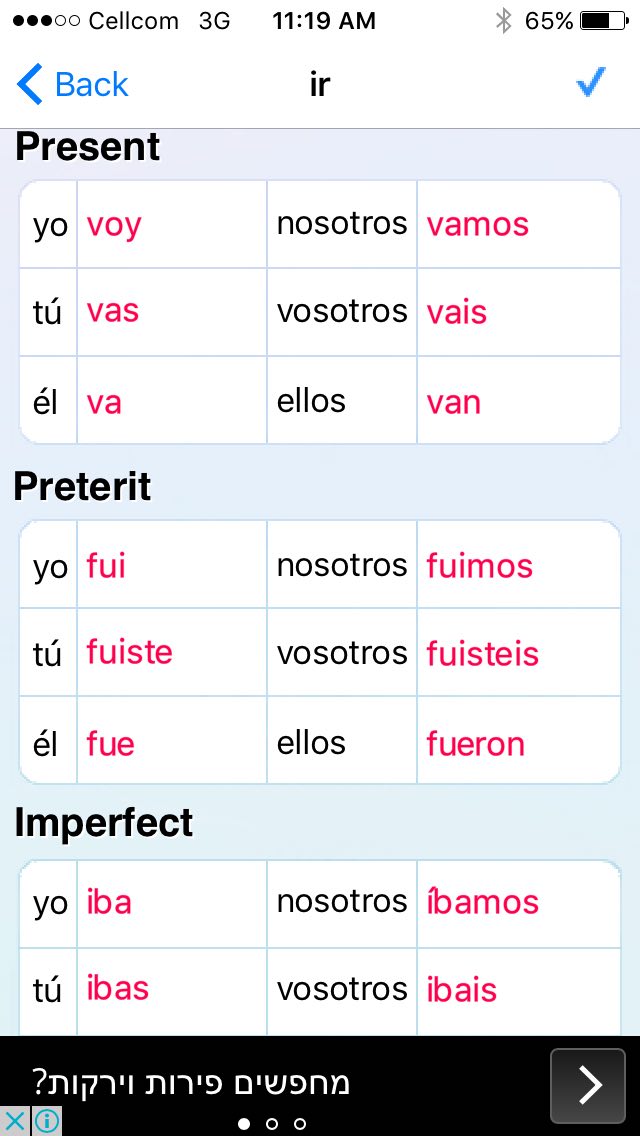Viewport: 640px width, 1136px height.
Task: Select the preterit form fuisteis
Action: pyautogui.click(x=482, y=654)
